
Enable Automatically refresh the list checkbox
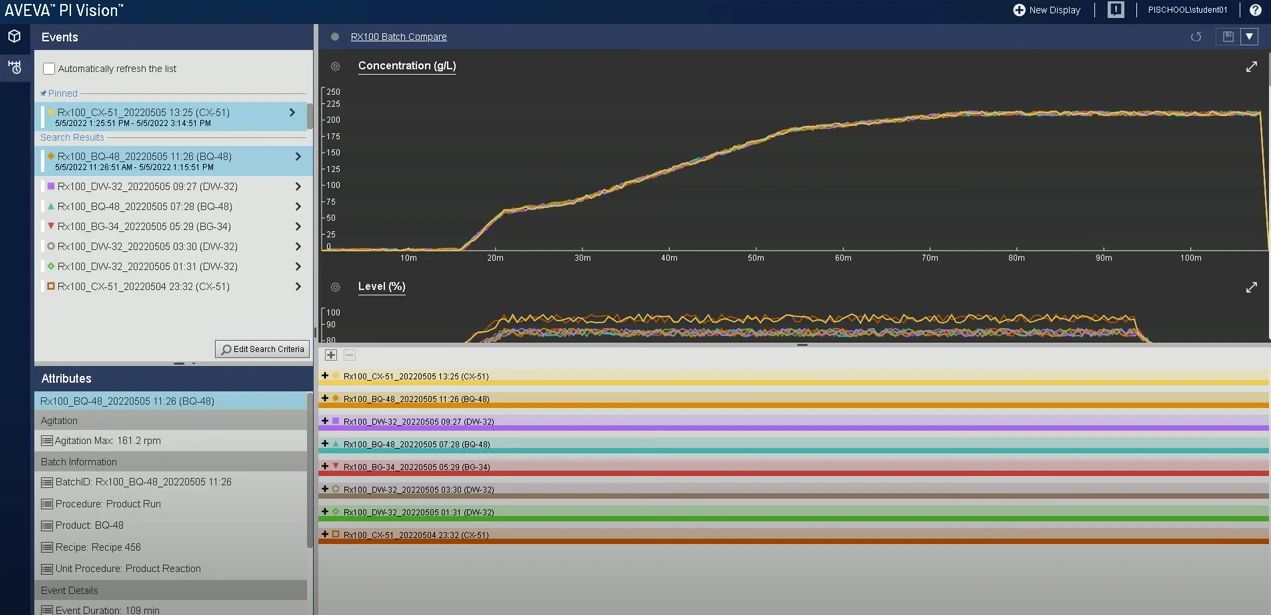49,69
